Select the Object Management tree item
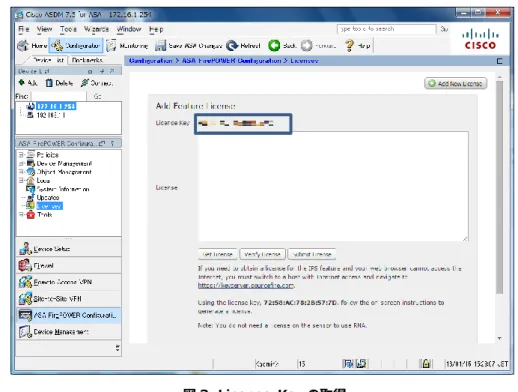The image size is (518, 392). pos(64,172)
